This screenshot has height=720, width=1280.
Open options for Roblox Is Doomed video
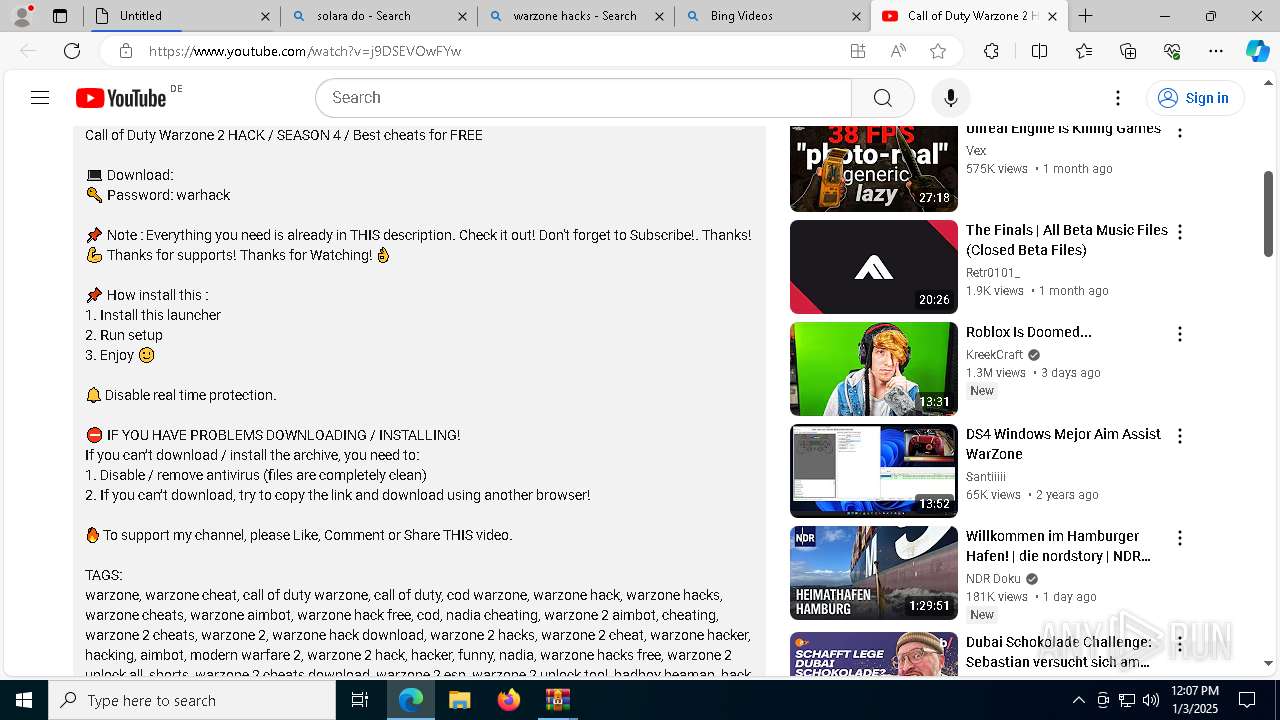click(1180, 334)
